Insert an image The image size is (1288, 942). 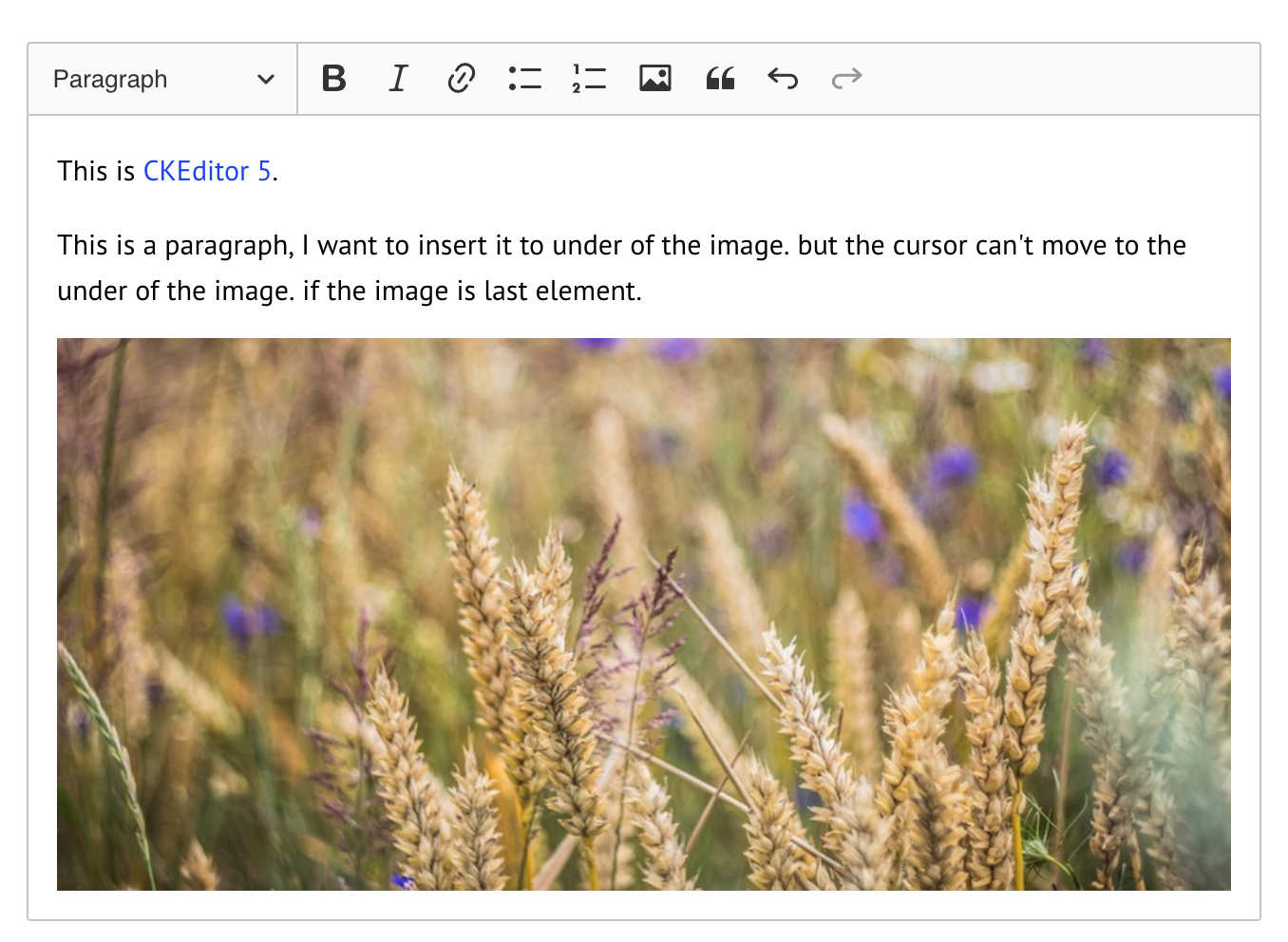tap(654, 79)
